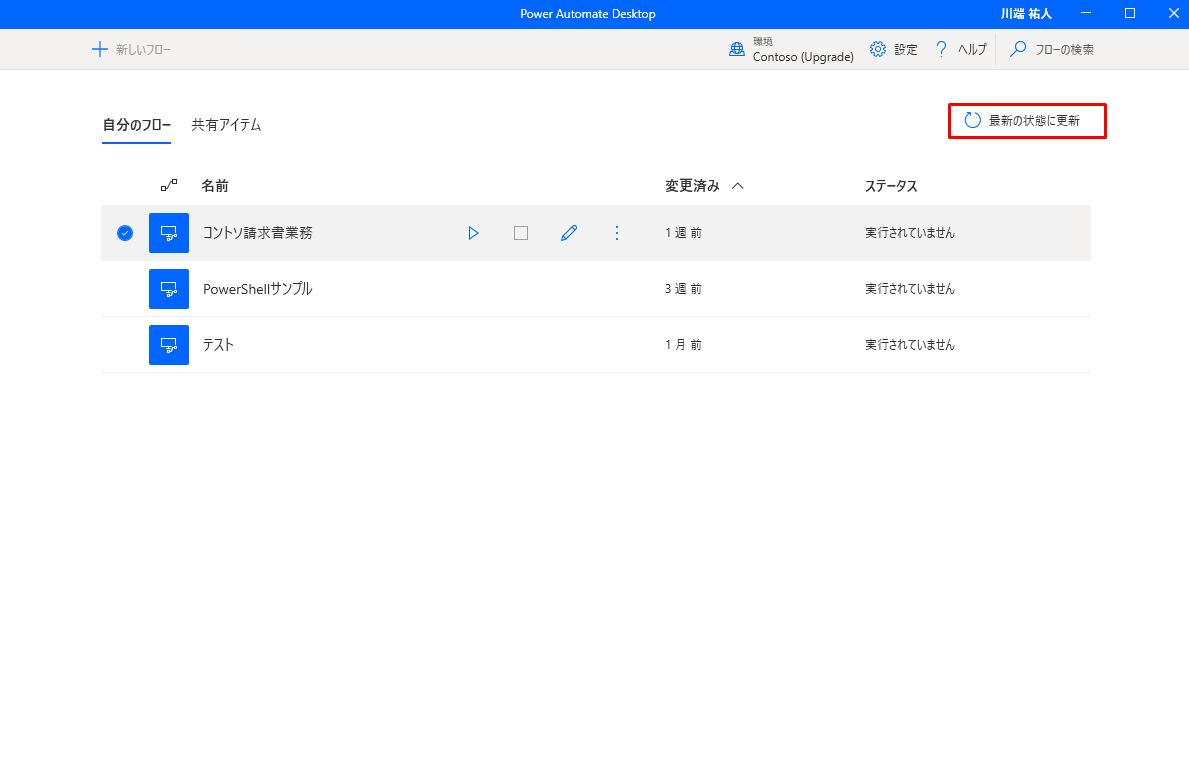This screenshot has height=768, width=1189.
Task: Edit the コントソ請求書業務 flow with pencil icon
Action: pos(569,233)
